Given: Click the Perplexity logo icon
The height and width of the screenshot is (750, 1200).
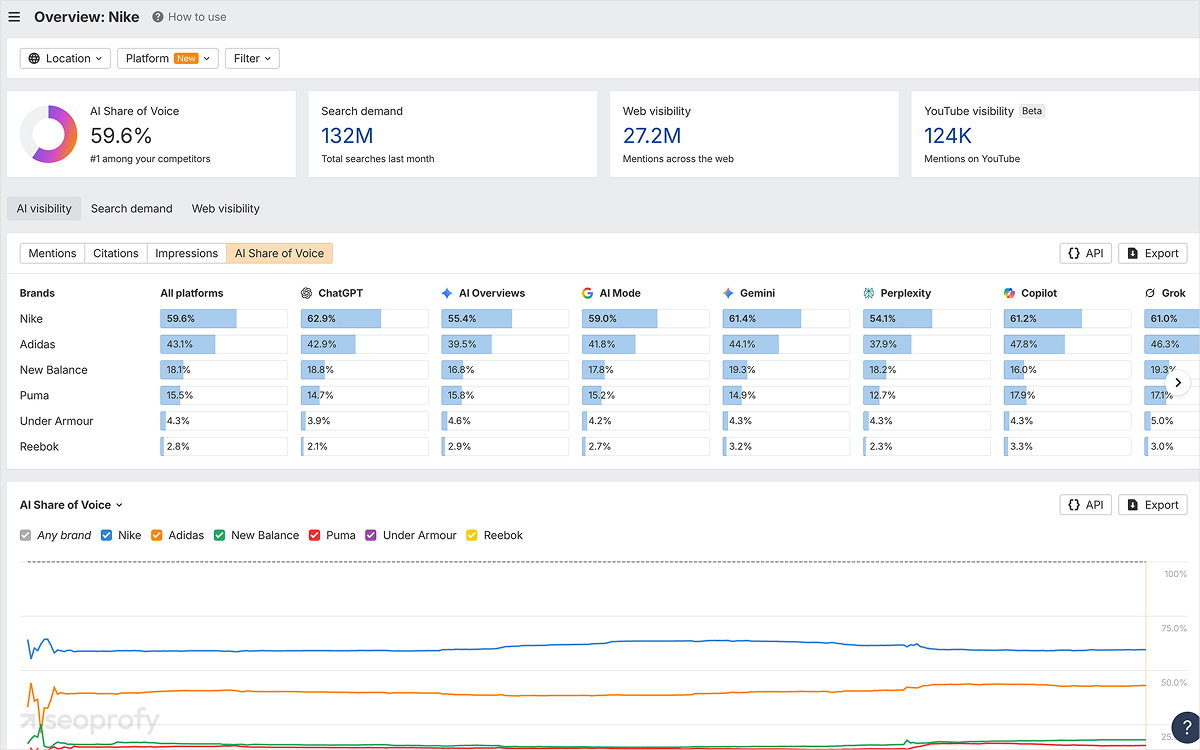Looking at the screenshot, I should coord(869,293).
